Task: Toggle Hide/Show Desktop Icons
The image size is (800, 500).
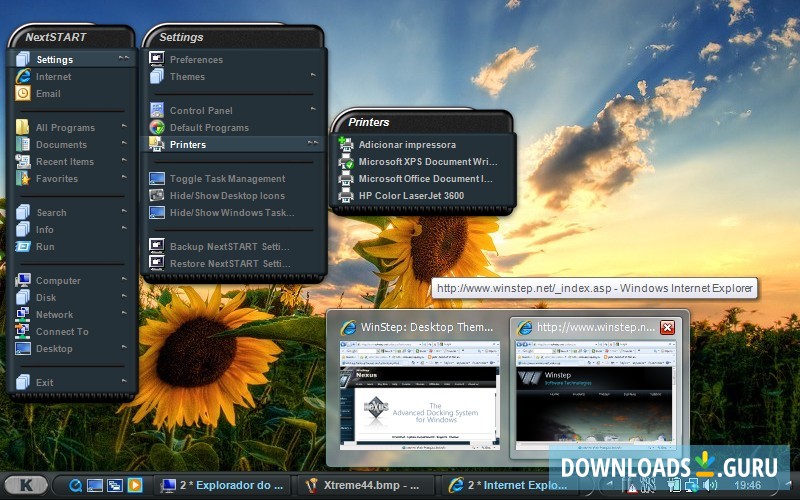Action: (x=227, y=196)
